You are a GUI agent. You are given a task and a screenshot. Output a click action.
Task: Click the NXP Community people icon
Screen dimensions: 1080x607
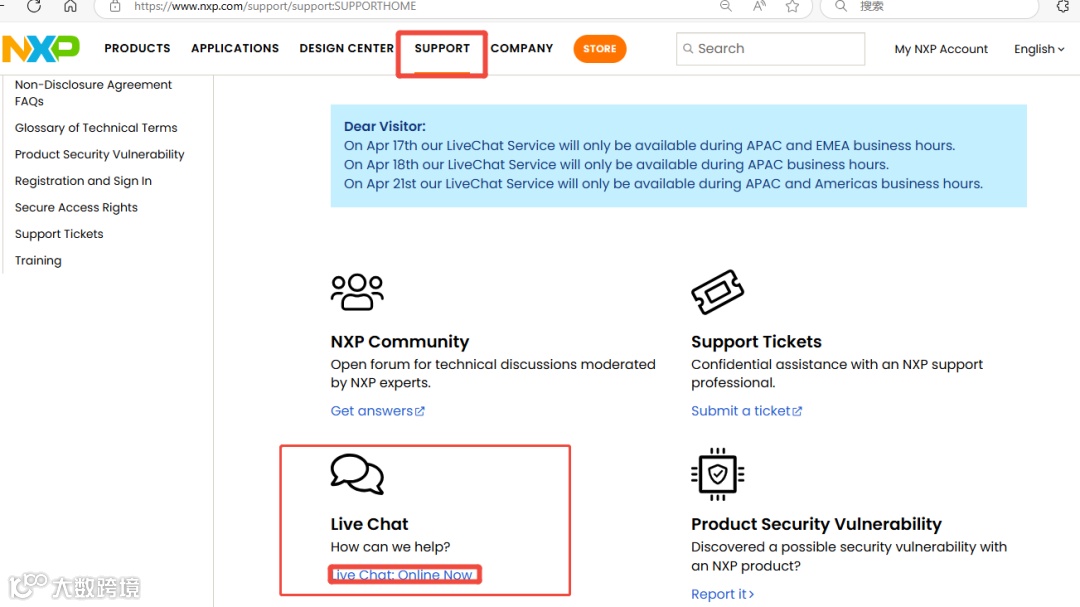point(357,292)
